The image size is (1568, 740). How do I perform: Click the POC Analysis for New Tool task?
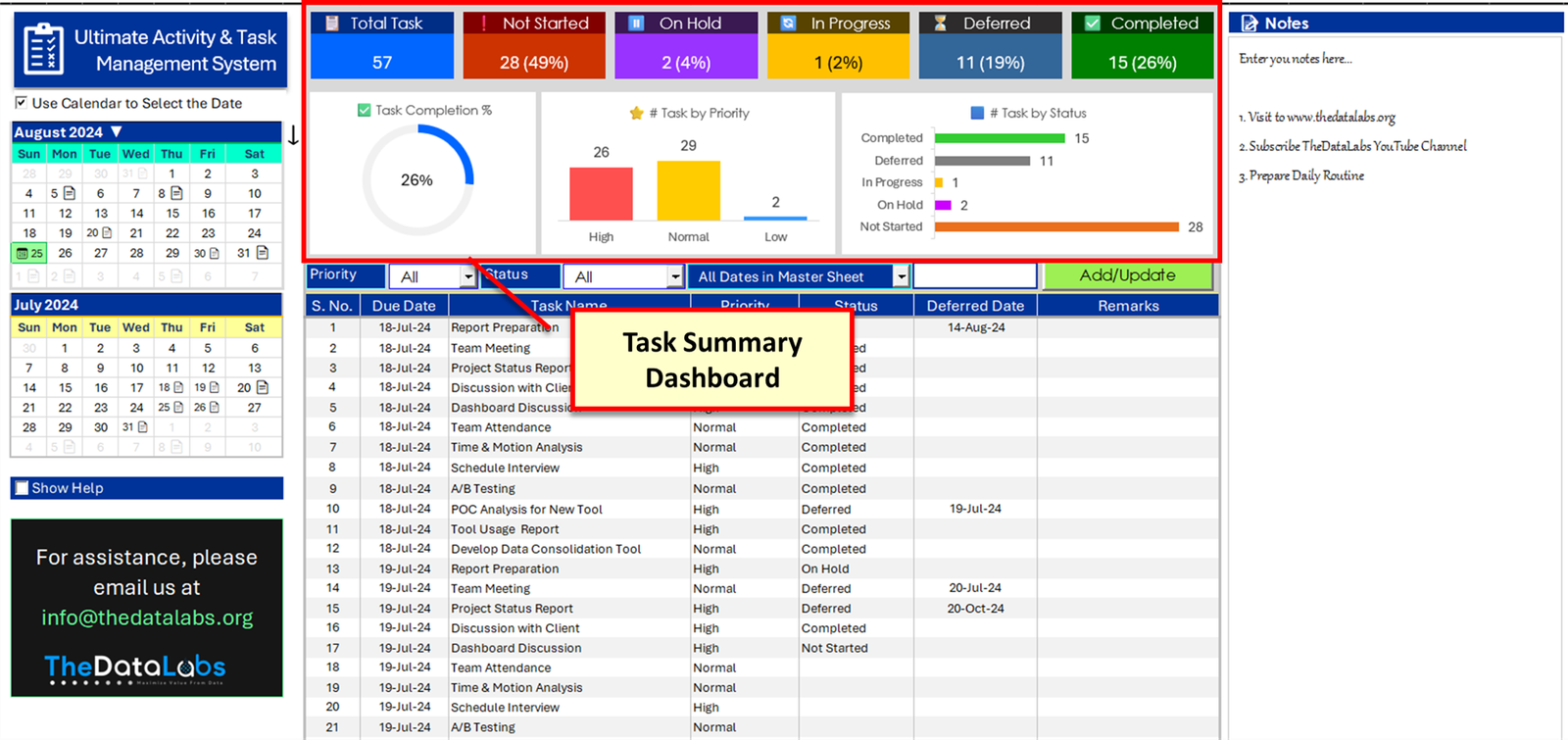pyautogui.click(x=526, y=509)
